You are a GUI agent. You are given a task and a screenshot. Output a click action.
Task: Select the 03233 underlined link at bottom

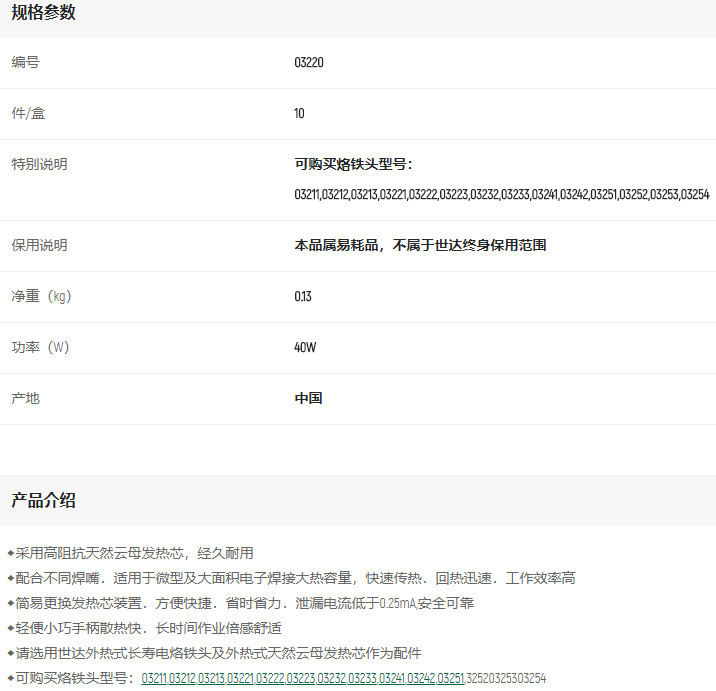pos(361,678)
